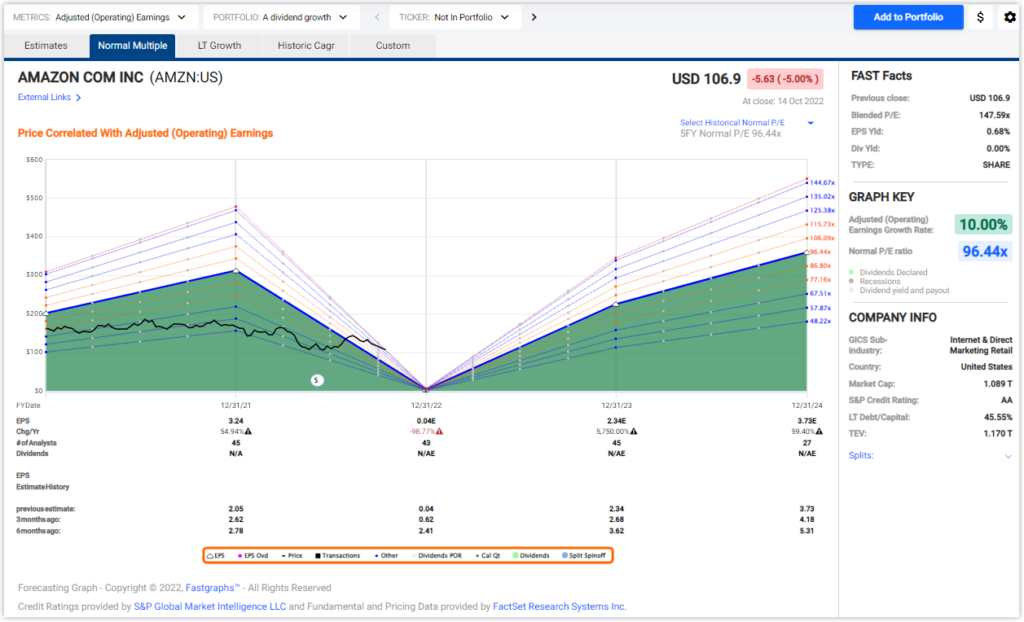Go to next ticker arrow
1024x622 pixels.
coord(534,18)
